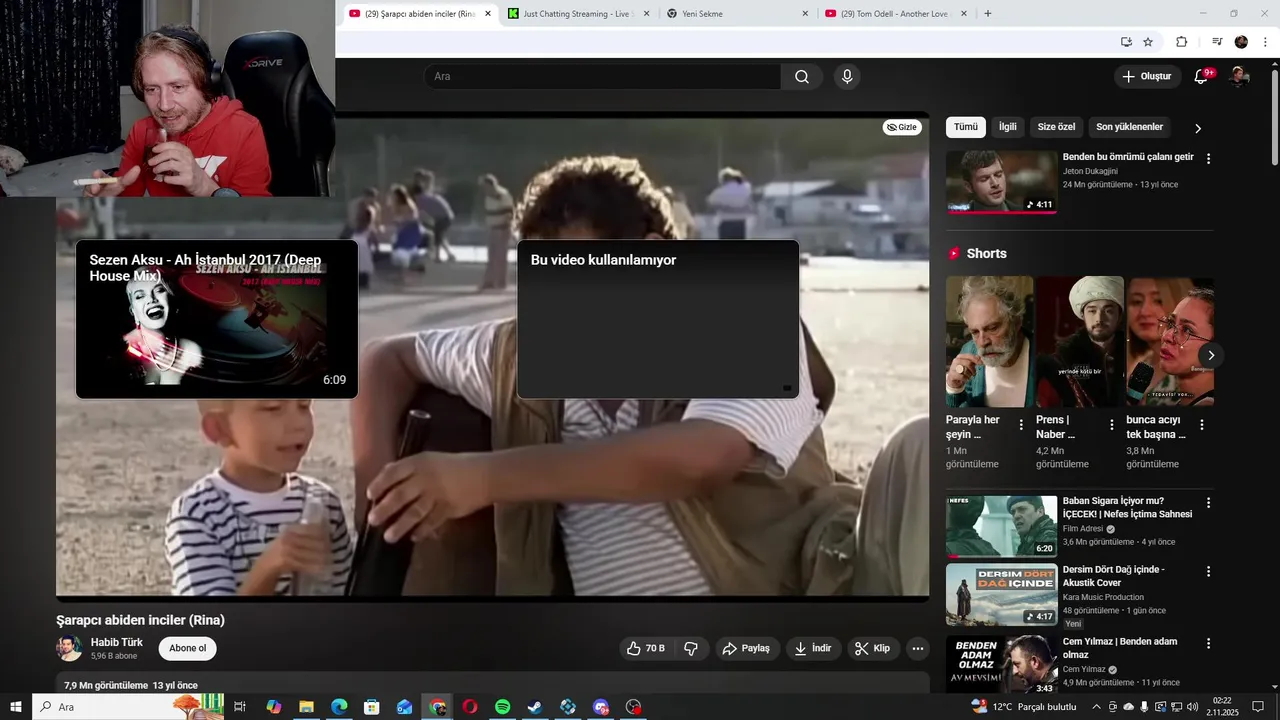Open options for bunca acıyı short

(1201, 425)
